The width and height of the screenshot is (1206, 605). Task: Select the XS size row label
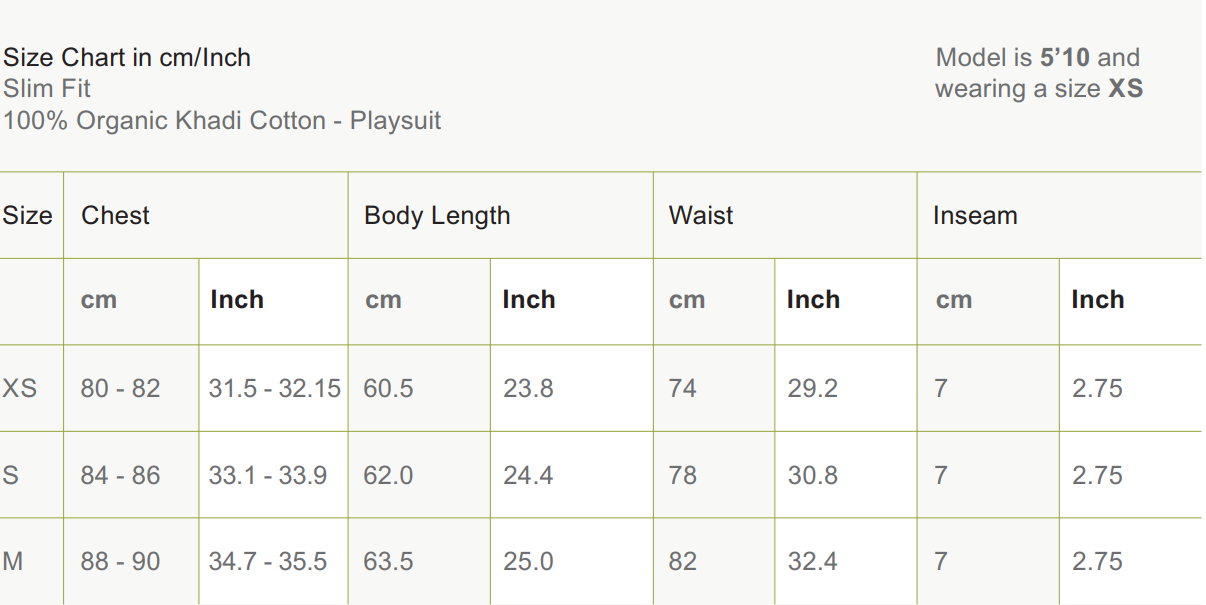coord(20,388)
